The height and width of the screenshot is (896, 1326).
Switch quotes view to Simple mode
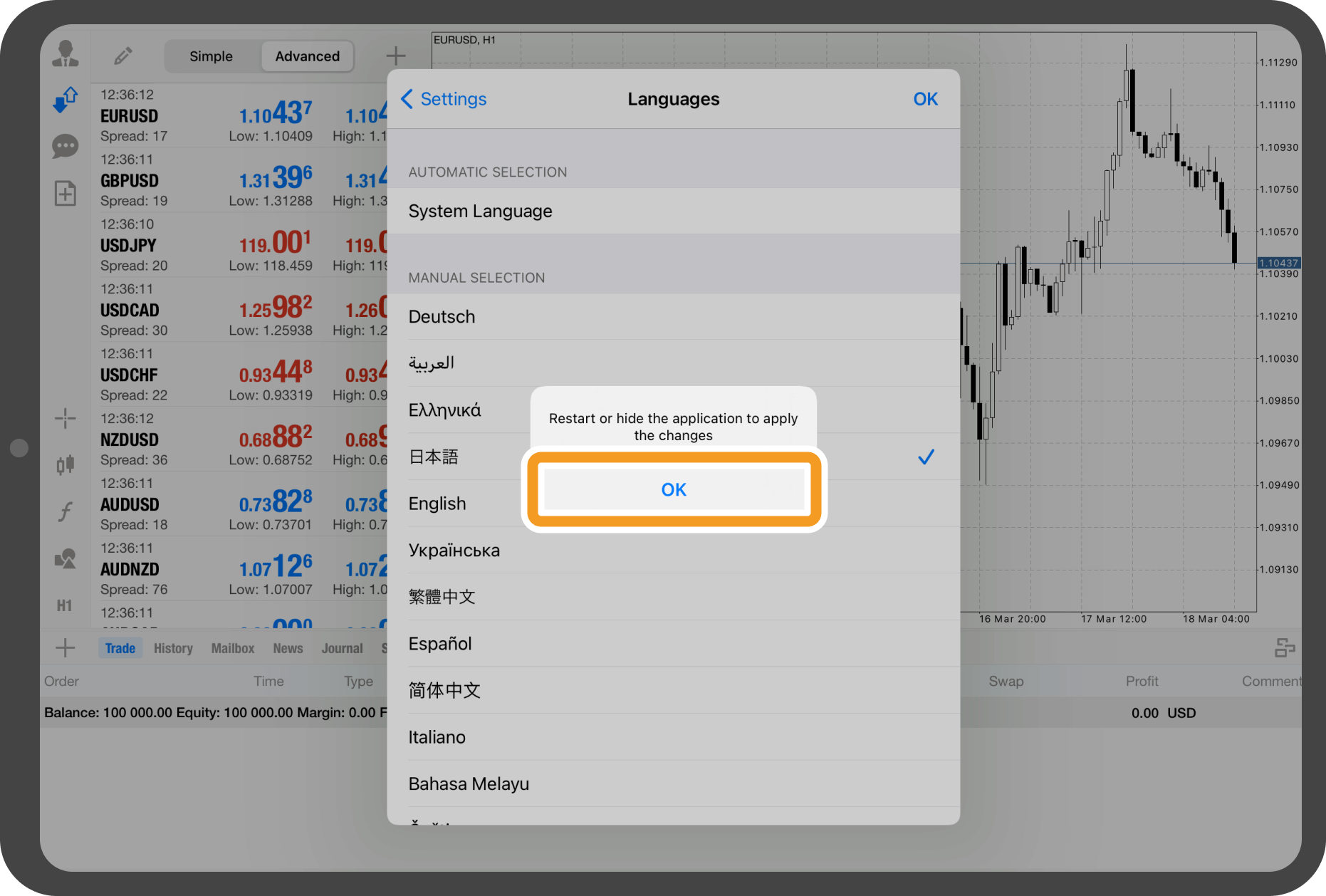click(211, 56)
